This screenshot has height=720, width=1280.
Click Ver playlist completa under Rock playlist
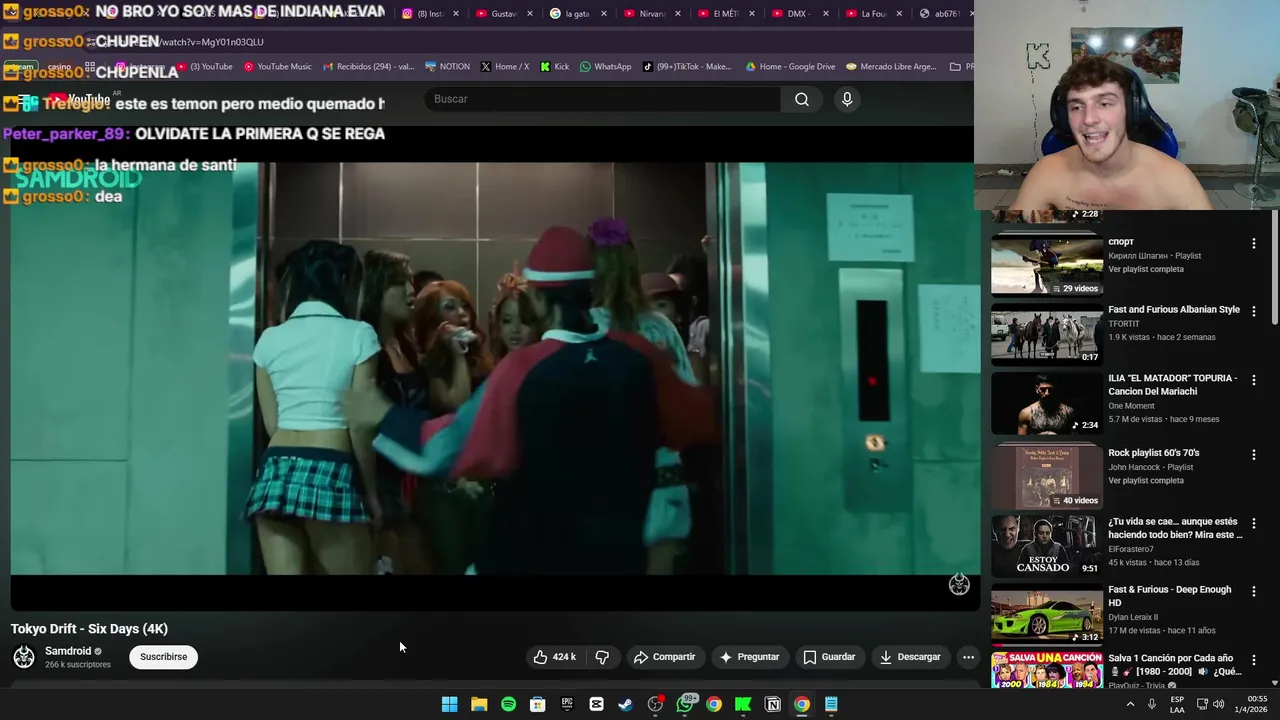pyautogui.click(x=1145, y=480)
